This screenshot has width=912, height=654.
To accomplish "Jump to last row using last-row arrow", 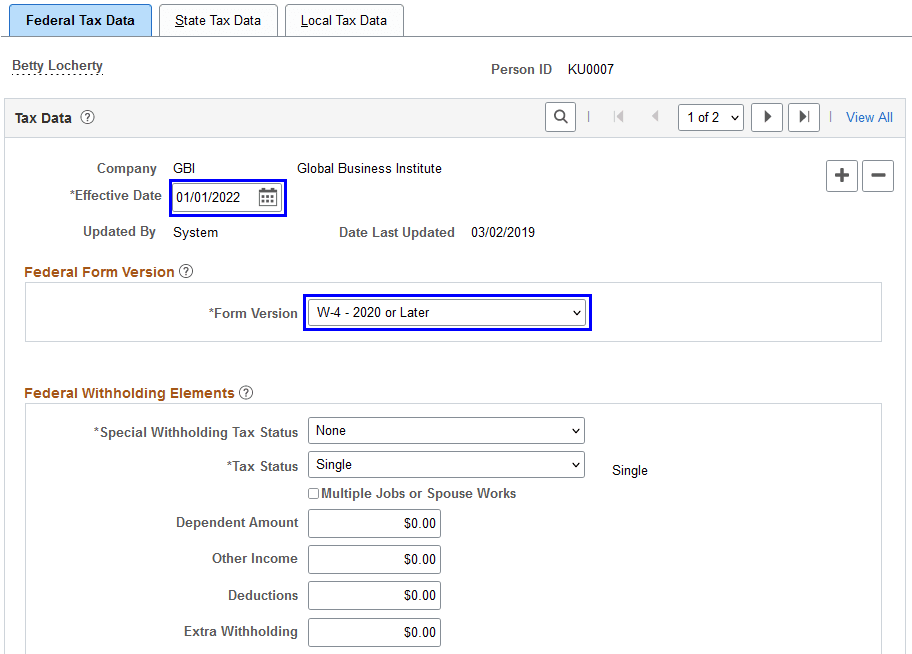I will 803,116.
